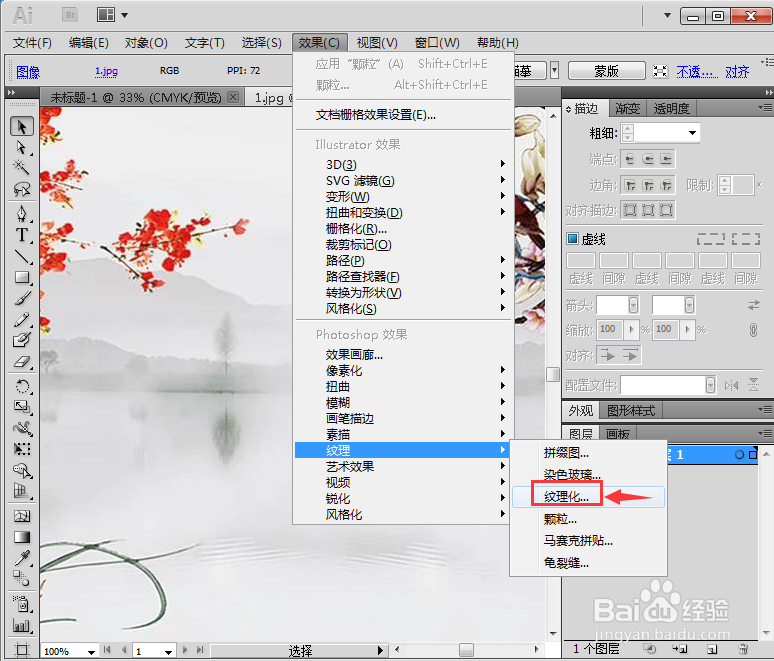The height and width of the screenshot is (661, 774).
Task: Click the trash icon in Layers panel
Action: 743,649
